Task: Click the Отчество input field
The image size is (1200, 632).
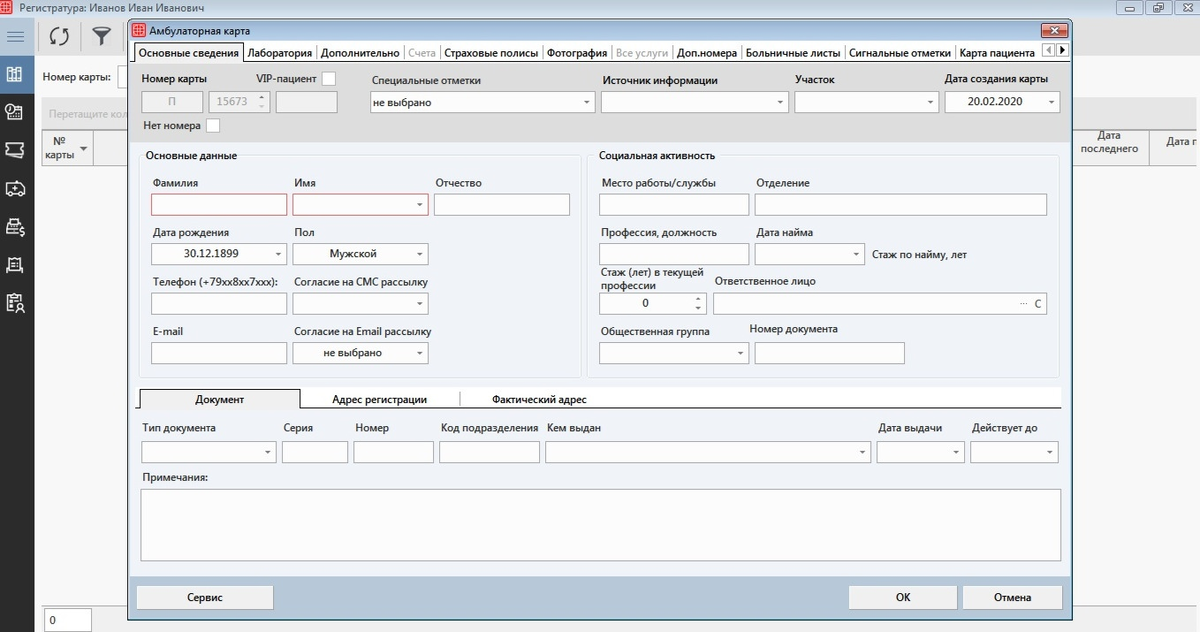Action: (x=502, y=205)
